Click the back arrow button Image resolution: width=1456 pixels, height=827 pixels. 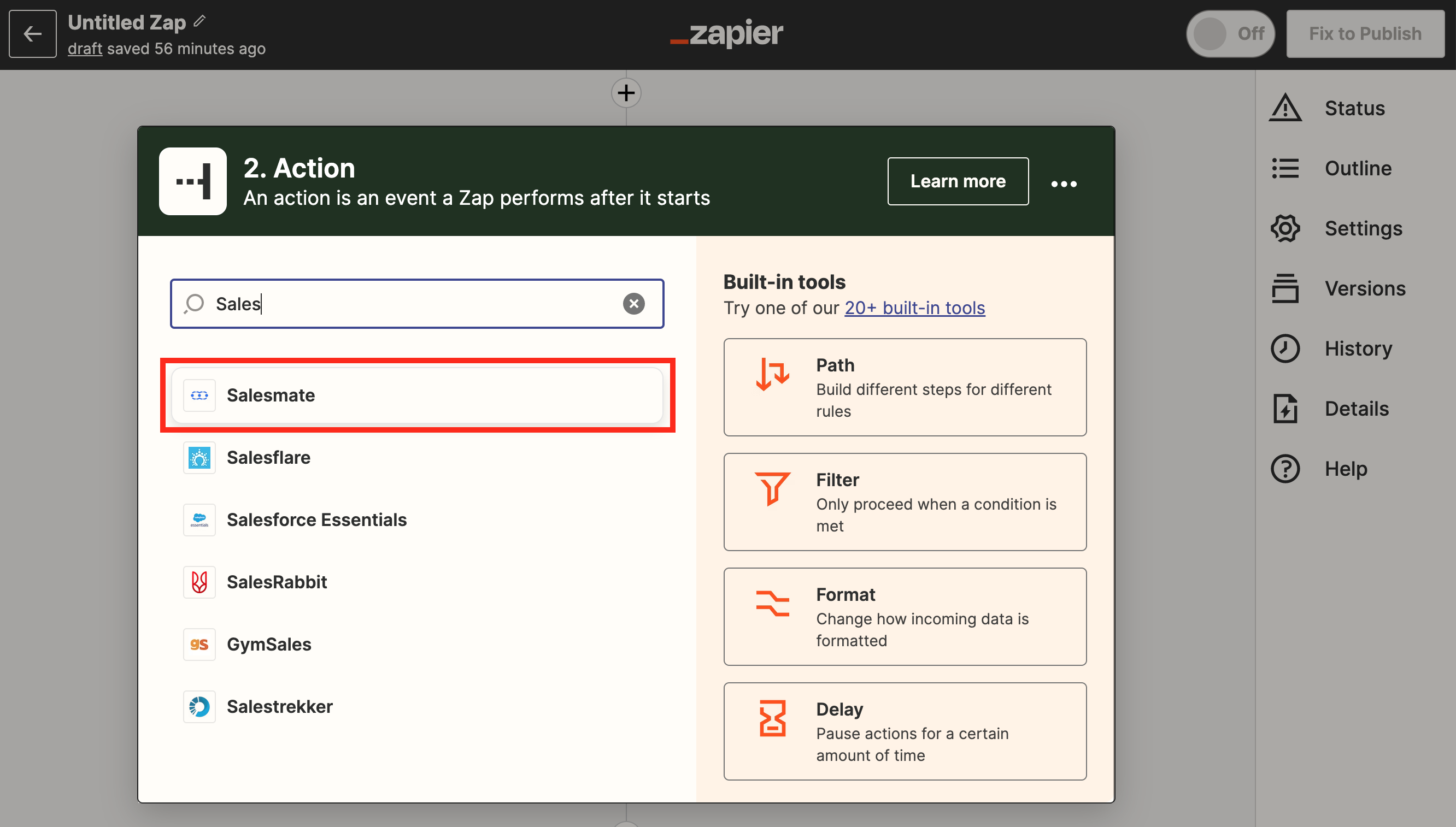(x=32, y=33)
